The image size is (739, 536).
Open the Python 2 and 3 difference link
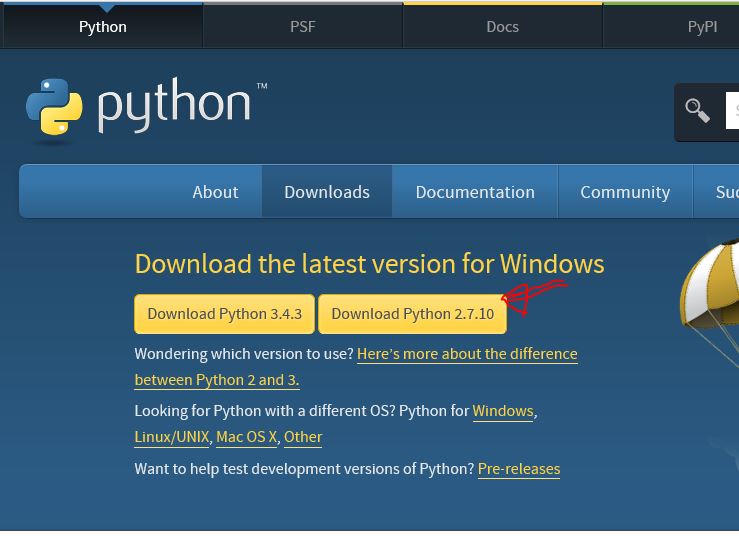point(356,367)
